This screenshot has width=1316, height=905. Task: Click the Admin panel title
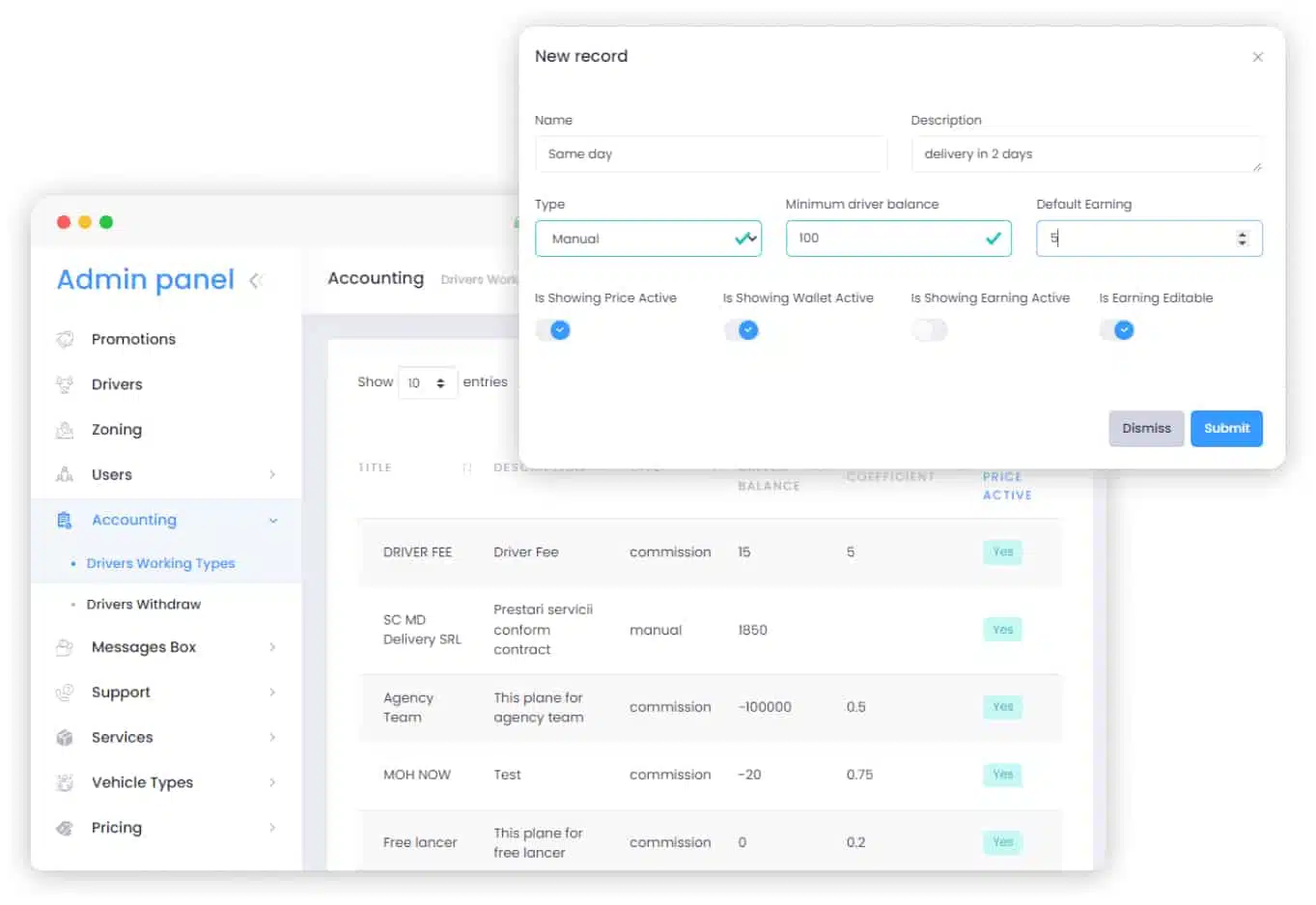(x=146, y=279)
